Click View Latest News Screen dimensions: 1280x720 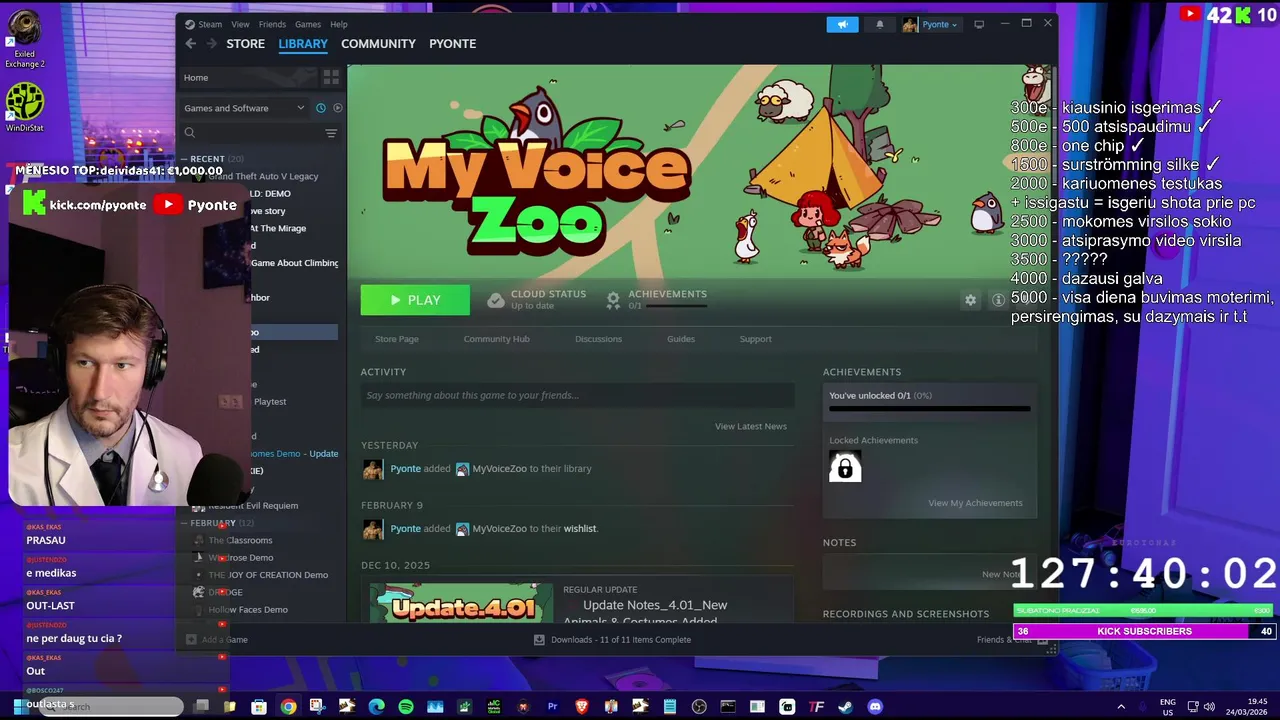(751, 426)
